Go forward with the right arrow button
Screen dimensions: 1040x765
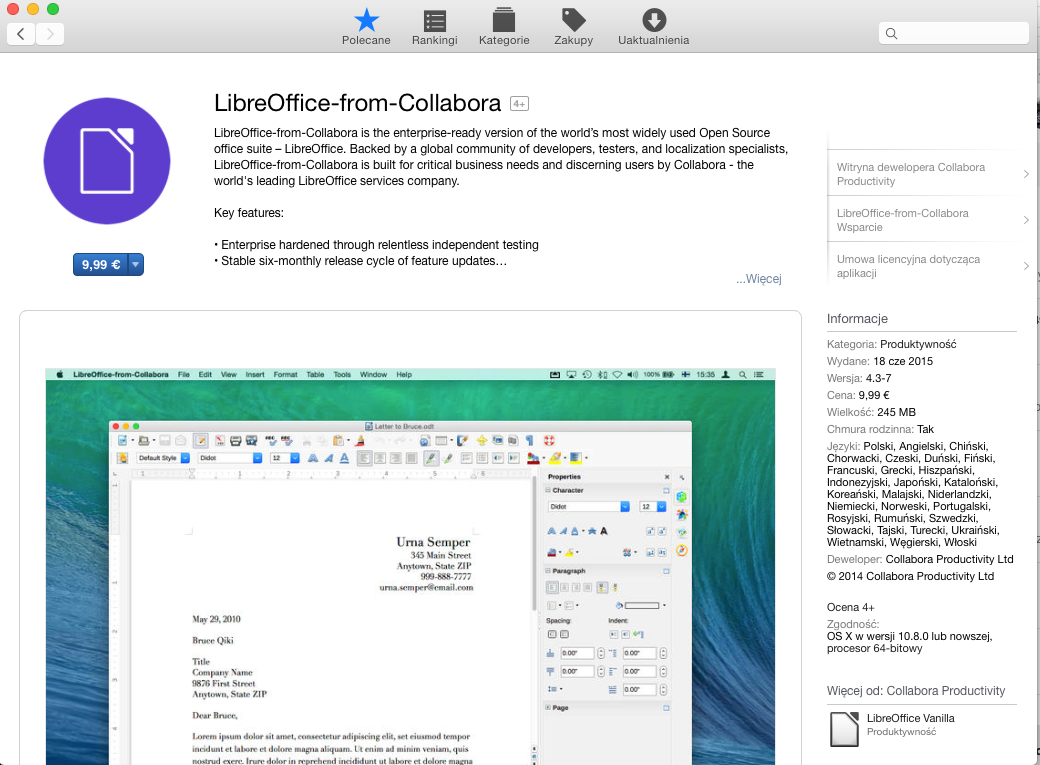click(x=50, y=34)
